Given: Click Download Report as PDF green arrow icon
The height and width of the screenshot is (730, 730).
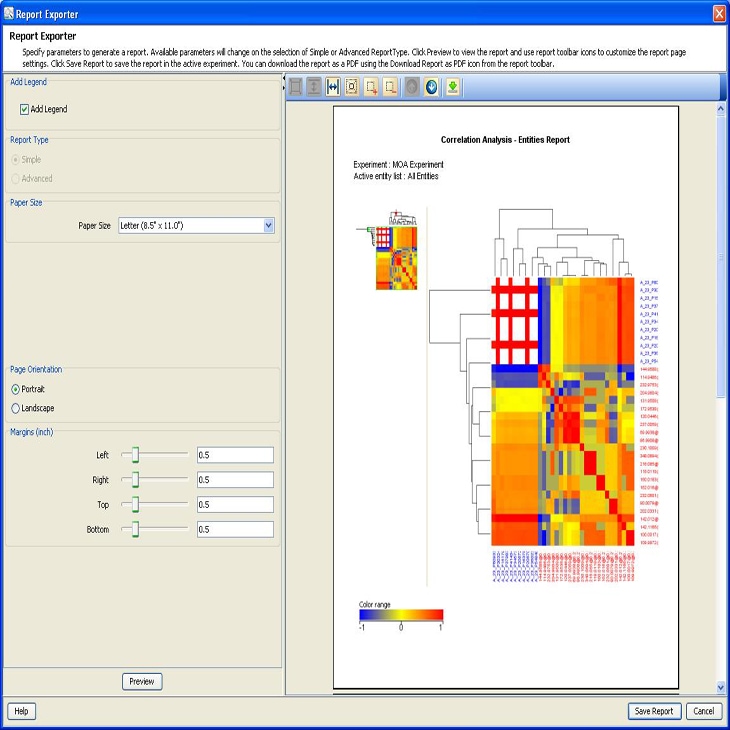Looking at the screenshot, I should [x=453, y=87].
